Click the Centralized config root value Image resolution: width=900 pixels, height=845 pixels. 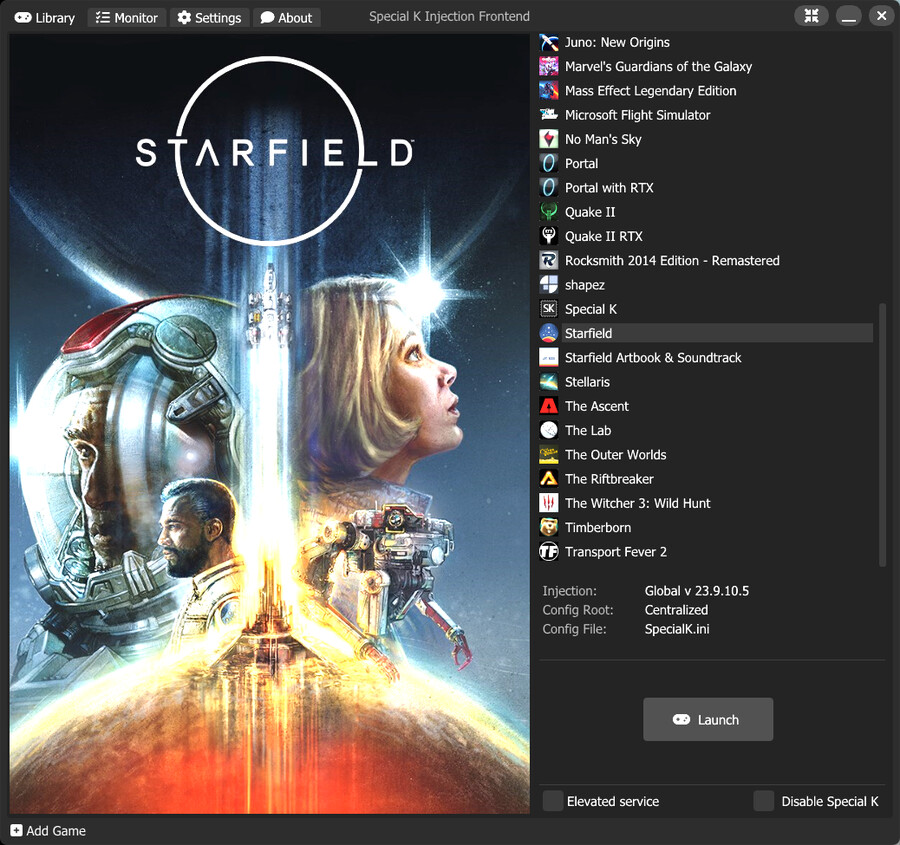tap(676, 610)
